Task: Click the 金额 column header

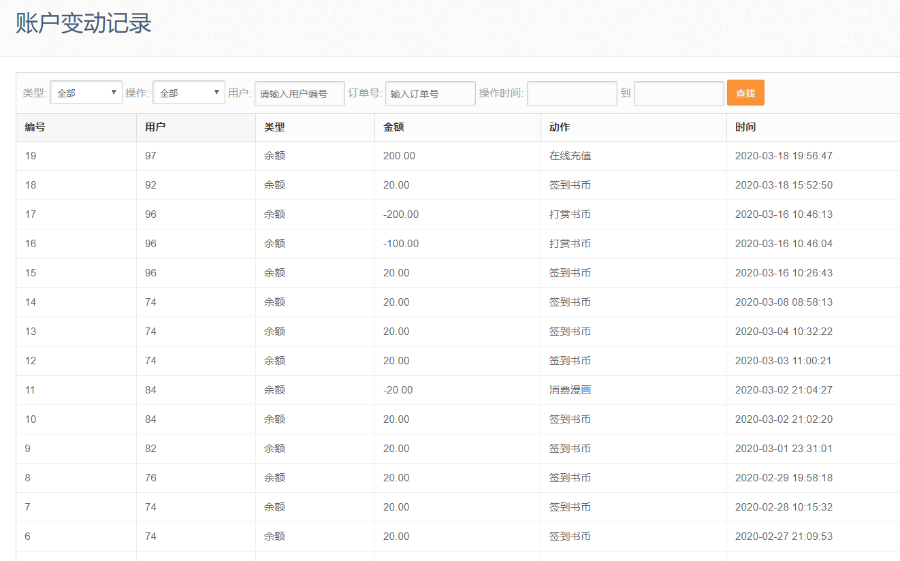Action: click(x=394, y=127)
